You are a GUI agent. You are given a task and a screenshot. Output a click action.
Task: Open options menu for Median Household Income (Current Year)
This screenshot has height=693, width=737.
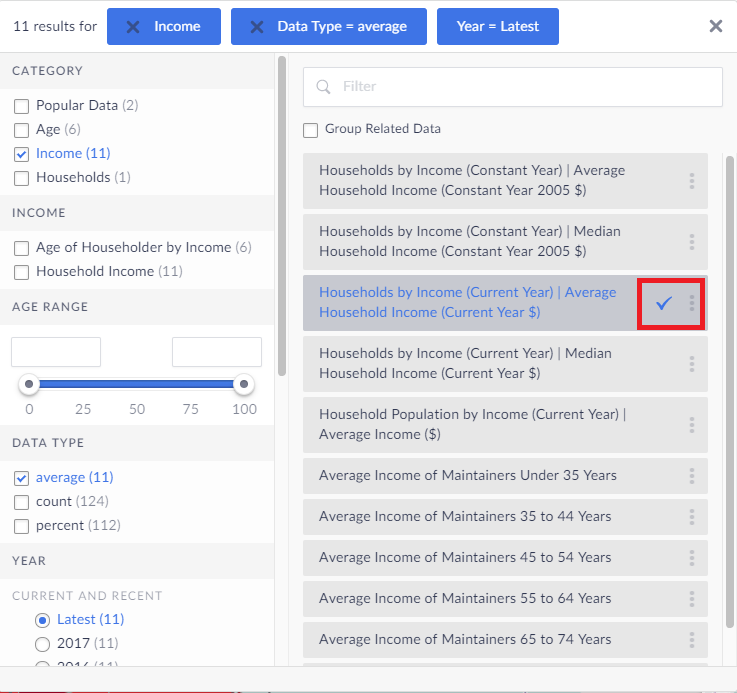click(x=691, y=364)
